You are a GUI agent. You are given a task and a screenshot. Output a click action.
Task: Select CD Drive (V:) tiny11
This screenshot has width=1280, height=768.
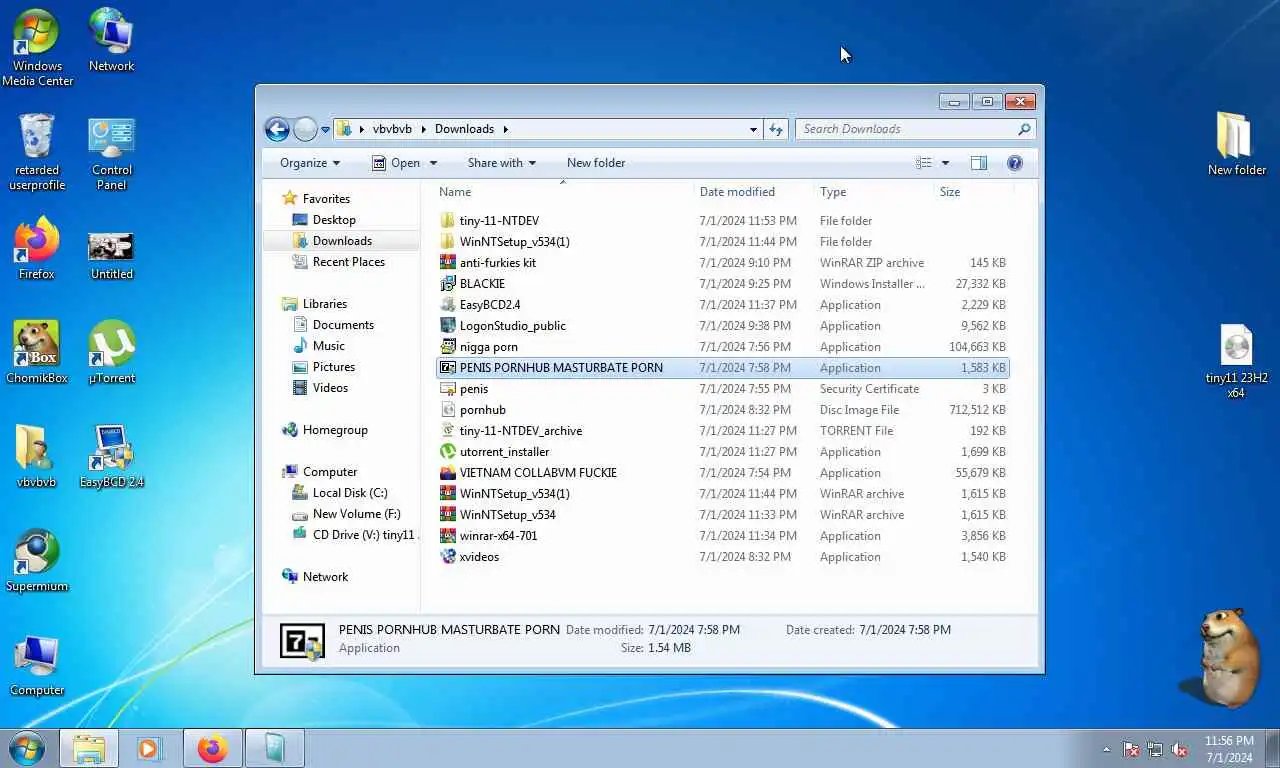pyautogui.click(x=362, y=535)
